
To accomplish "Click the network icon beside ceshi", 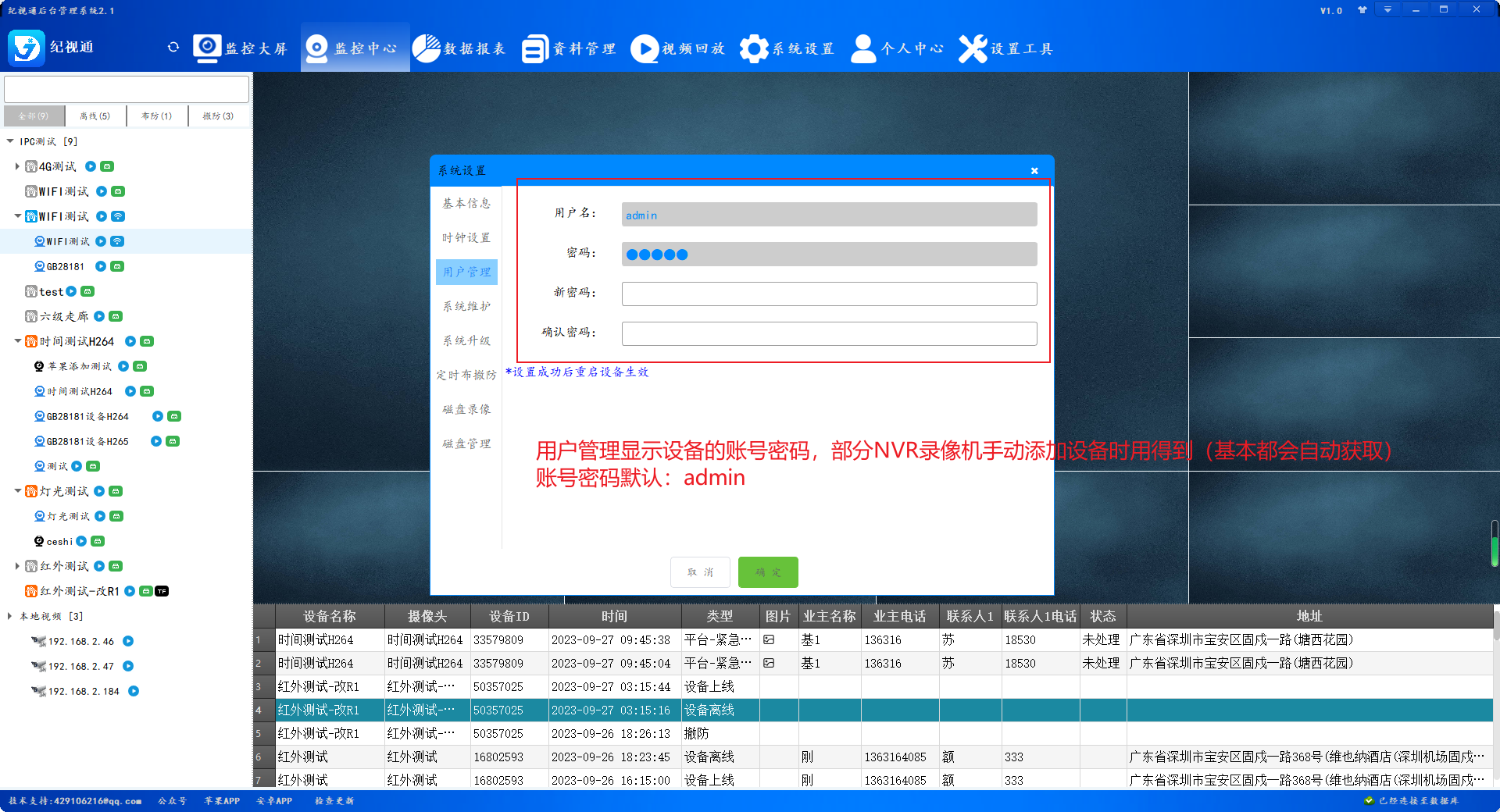I will [x=98, y=541].
